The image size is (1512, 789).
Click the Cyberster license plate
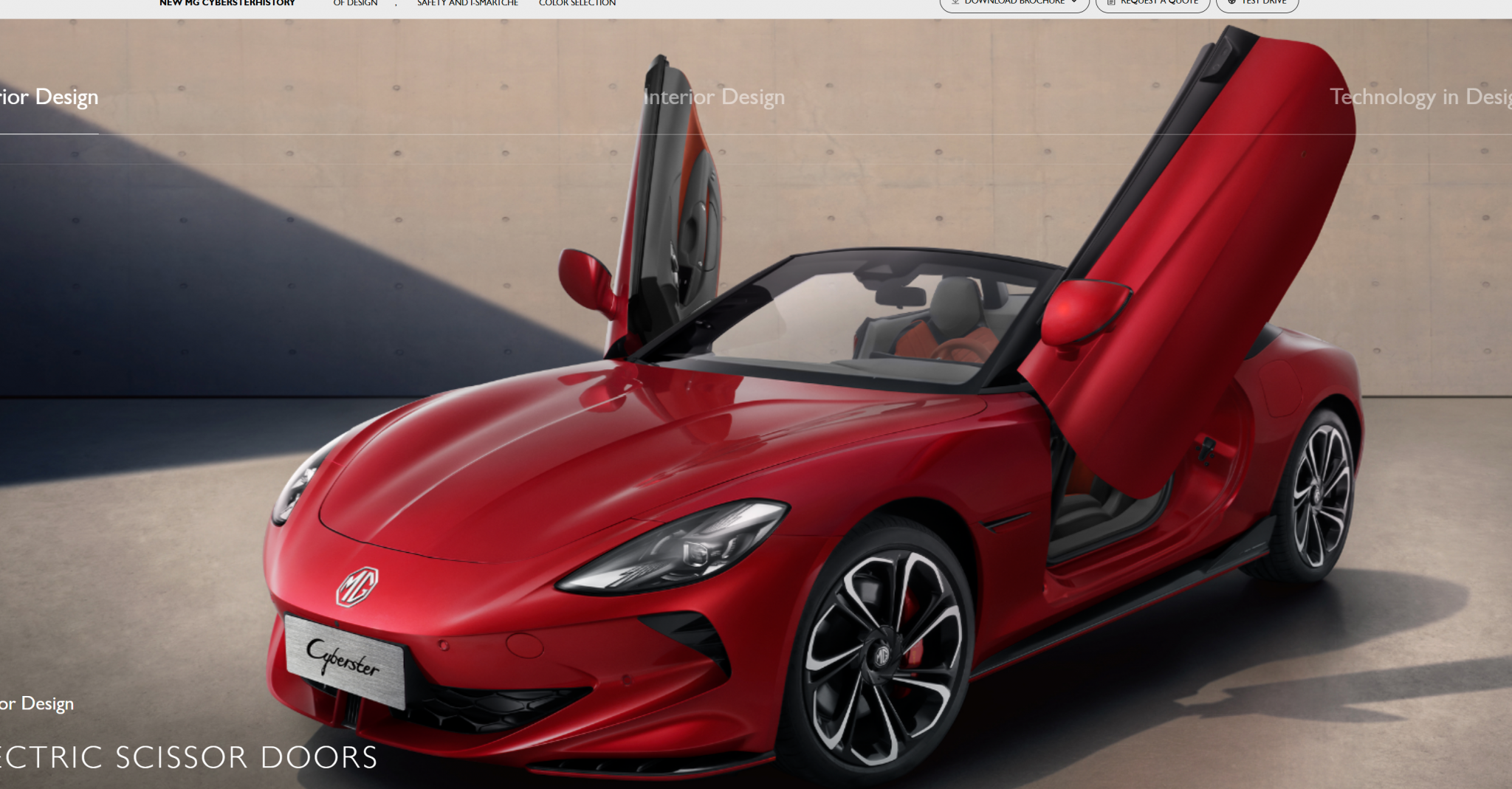(345, 659)
